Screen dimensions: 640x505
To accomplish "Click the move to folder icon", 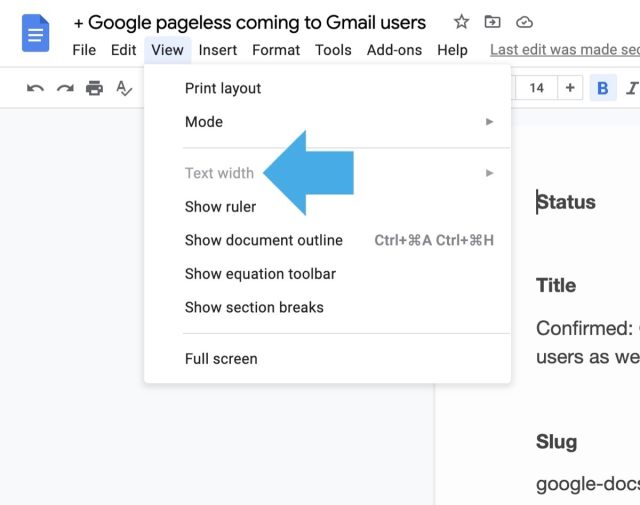I will (492, 22).
